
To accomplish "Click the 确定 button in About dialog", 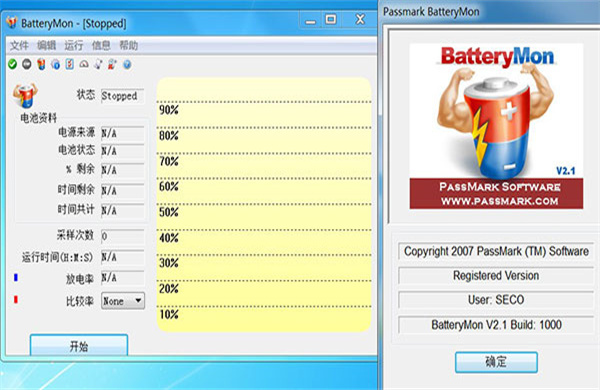I will coord(496,362).
